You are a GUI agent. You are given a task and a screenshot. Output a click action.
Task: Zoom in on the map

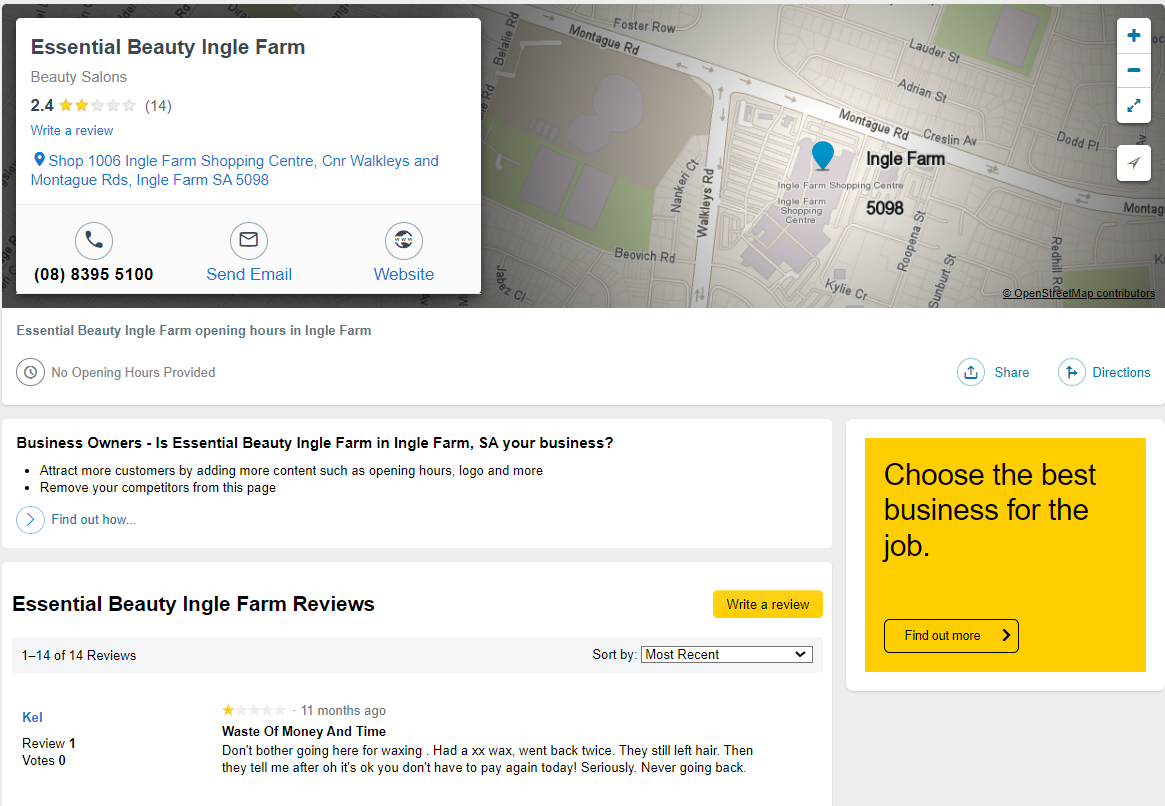coord(1134,36)
